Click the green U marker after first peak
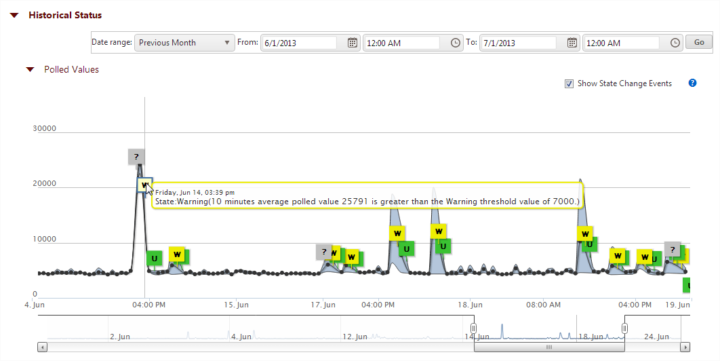Image resolution: width=720 pixels, height=361 pixels. [x=154, y=258]
